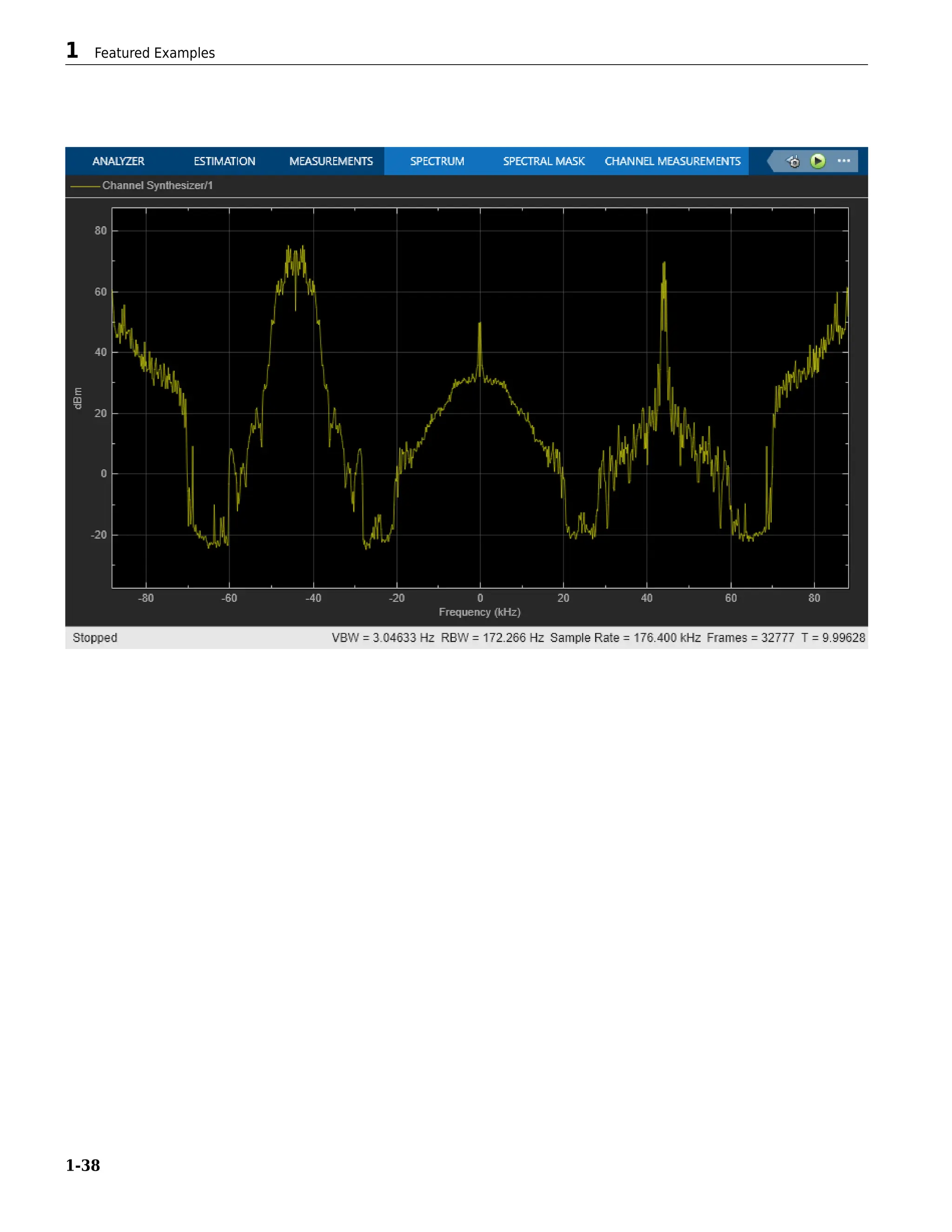Open the CHANNEL MEASUREMENTS tab
Image resolution: width=952 pixels, height=1232 pixels.
click(672, 161)
